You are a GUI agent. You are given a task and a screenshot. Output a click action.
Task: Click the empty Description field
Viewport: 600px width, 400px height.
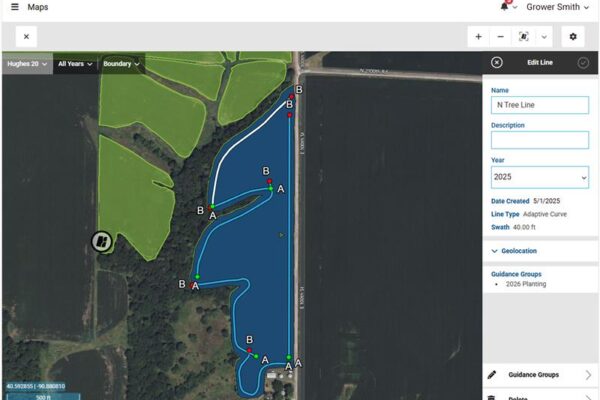(540, 140)
